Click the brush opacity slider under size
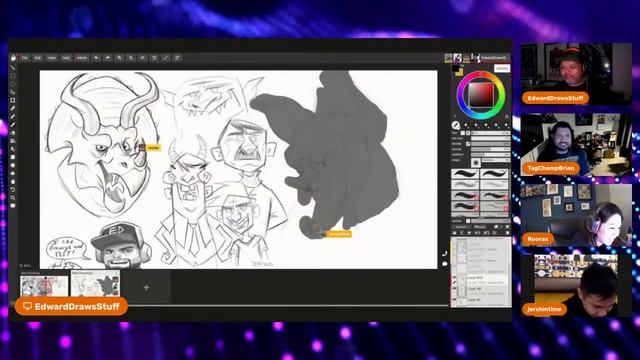The height and width of the screenshot is (360, 640). click(x=491, y=138)
